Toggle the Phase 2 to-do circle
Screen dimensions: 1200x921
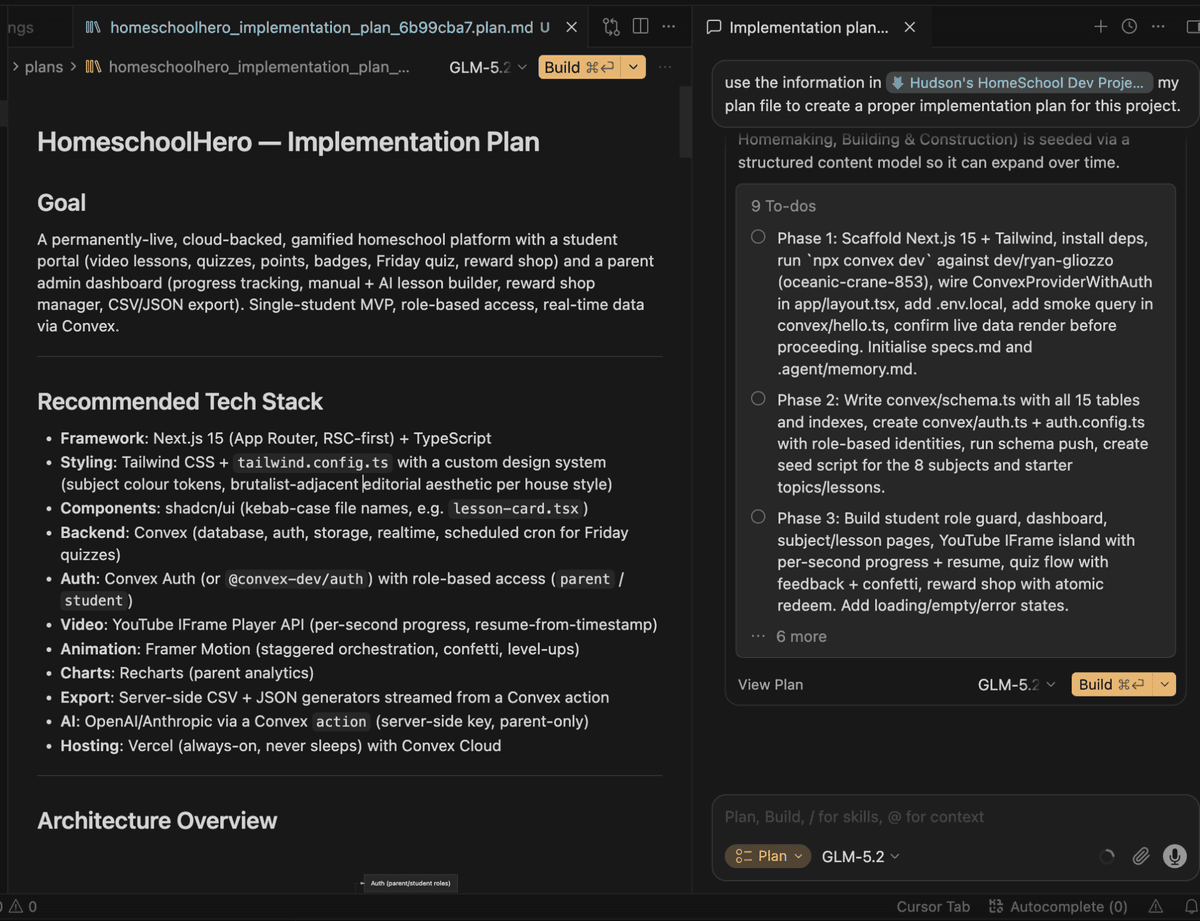point(758,399)
